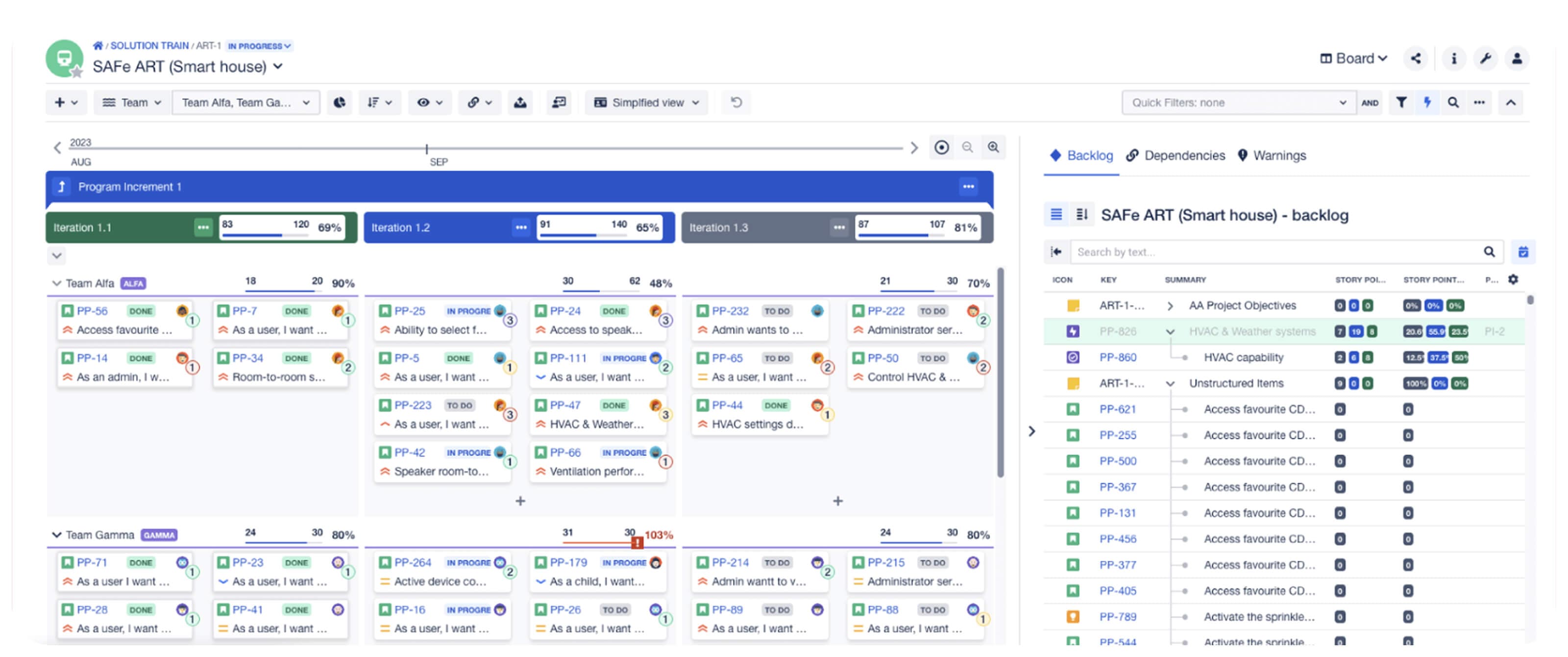
Task: Toggle the lightning quick filter icon
Action: 1427,102
